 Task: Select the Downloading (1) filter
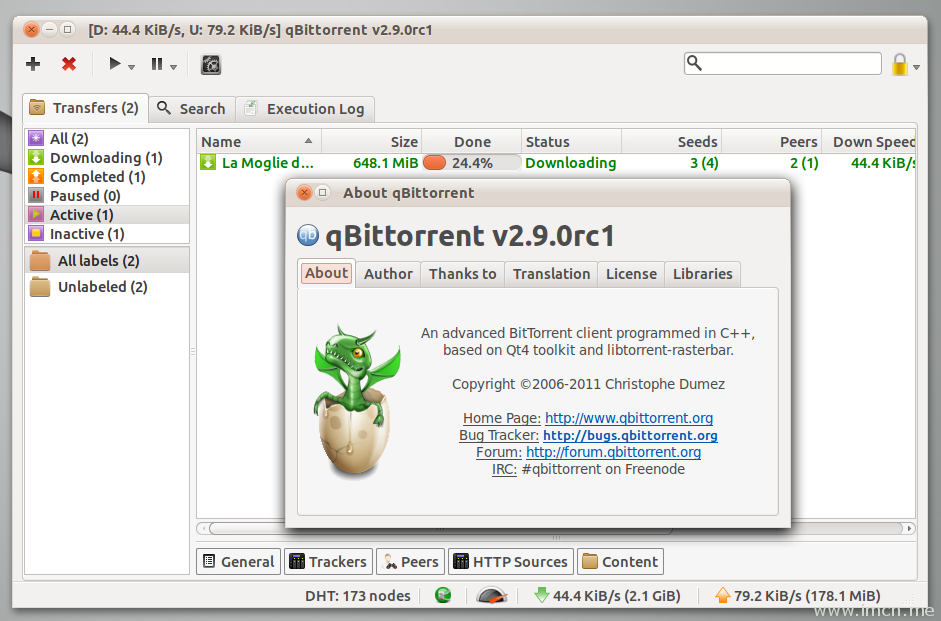click(x=107, y=158)
